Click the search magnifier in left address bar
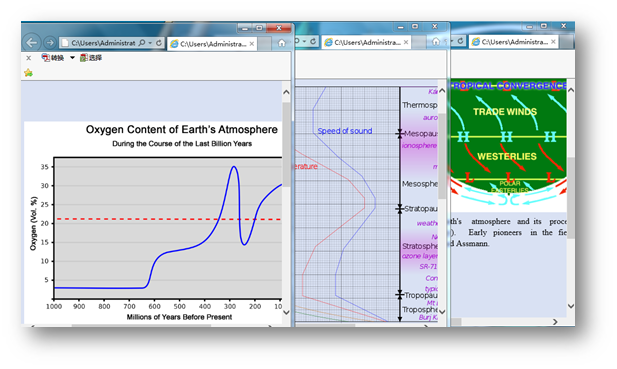617x369 pixels. point(142,43)
